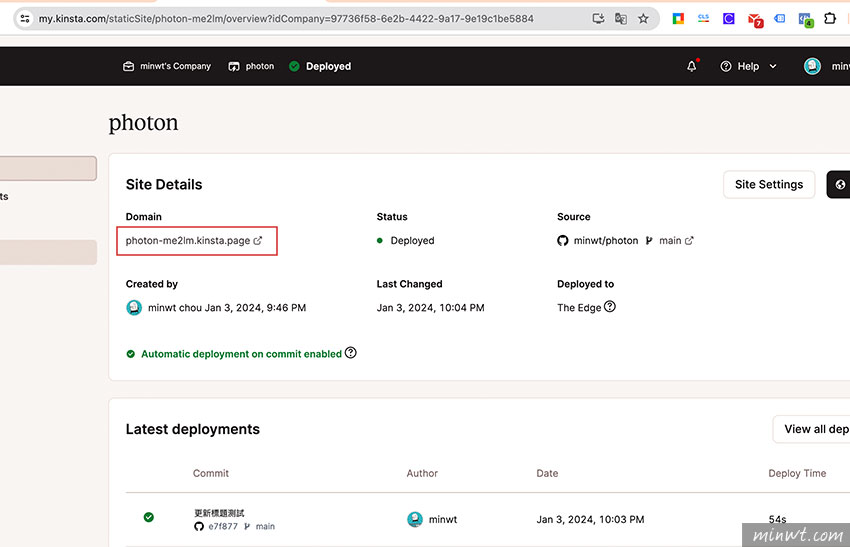Click the Commit column header
850x547 pixels.
pos(211,473)
